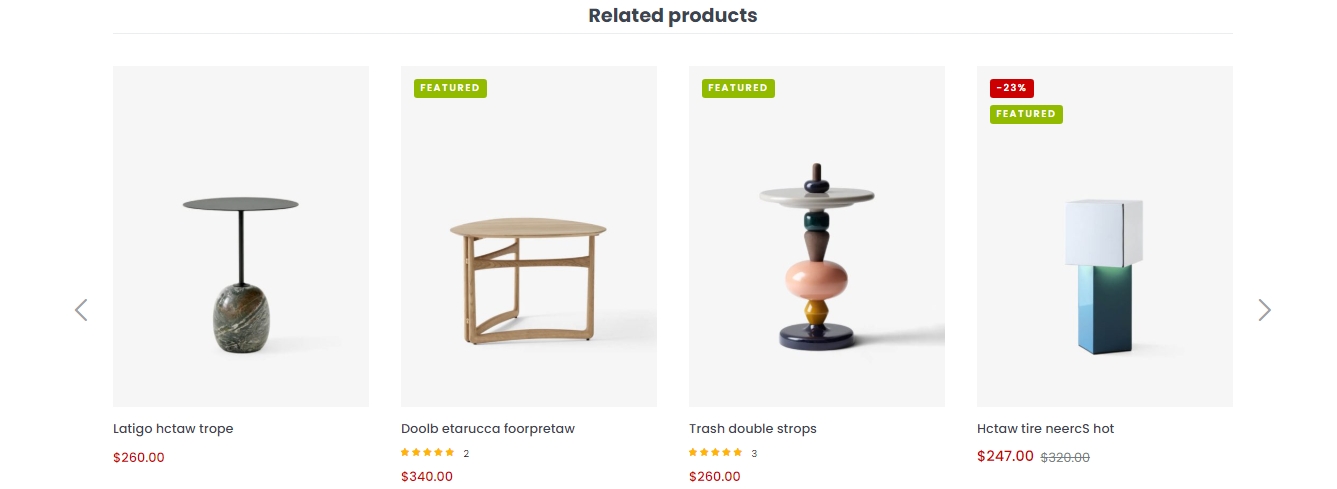This screenshot has height=489, width=1337.
Task: Click the previous carousel arrow
Action: click(x=81, y=310)
